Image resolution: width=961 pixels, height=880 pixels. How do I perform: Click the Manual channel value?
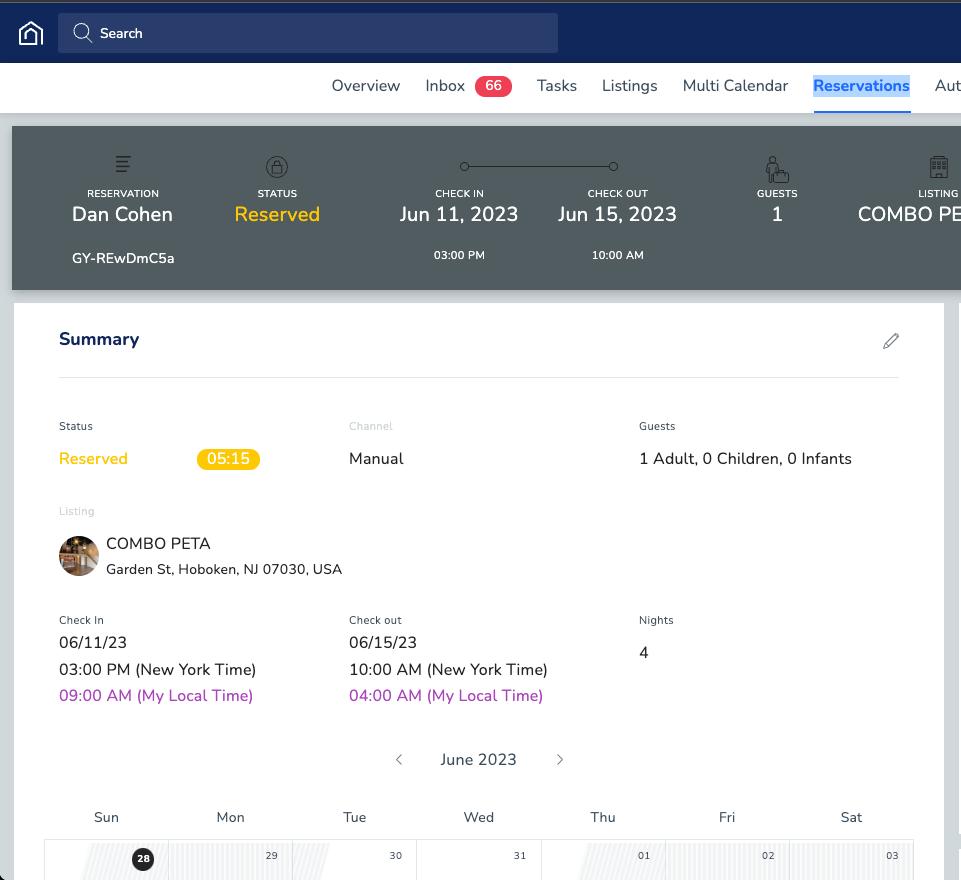click(376, 459)
